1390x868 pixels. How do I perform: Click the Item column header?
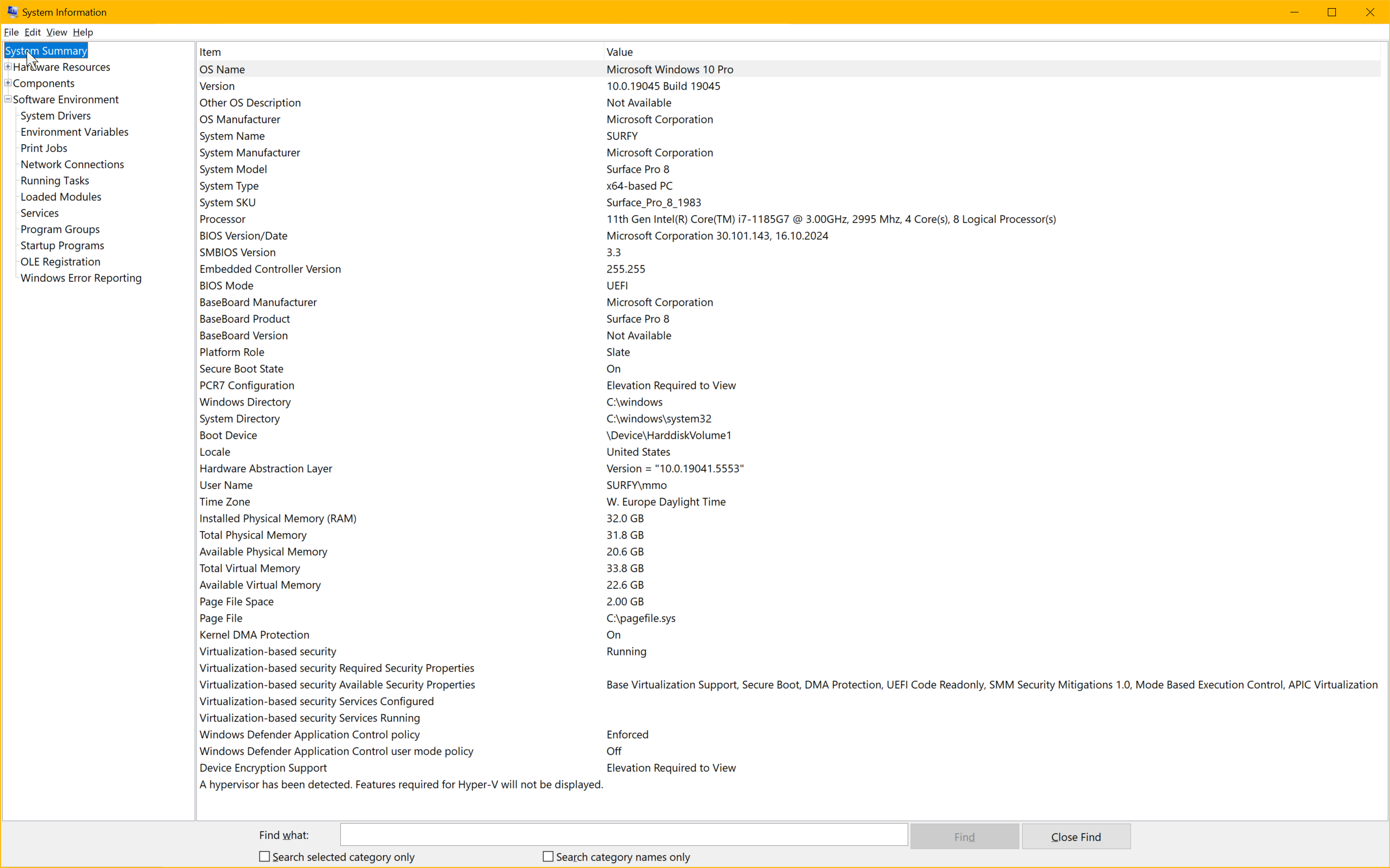point(210,52)
